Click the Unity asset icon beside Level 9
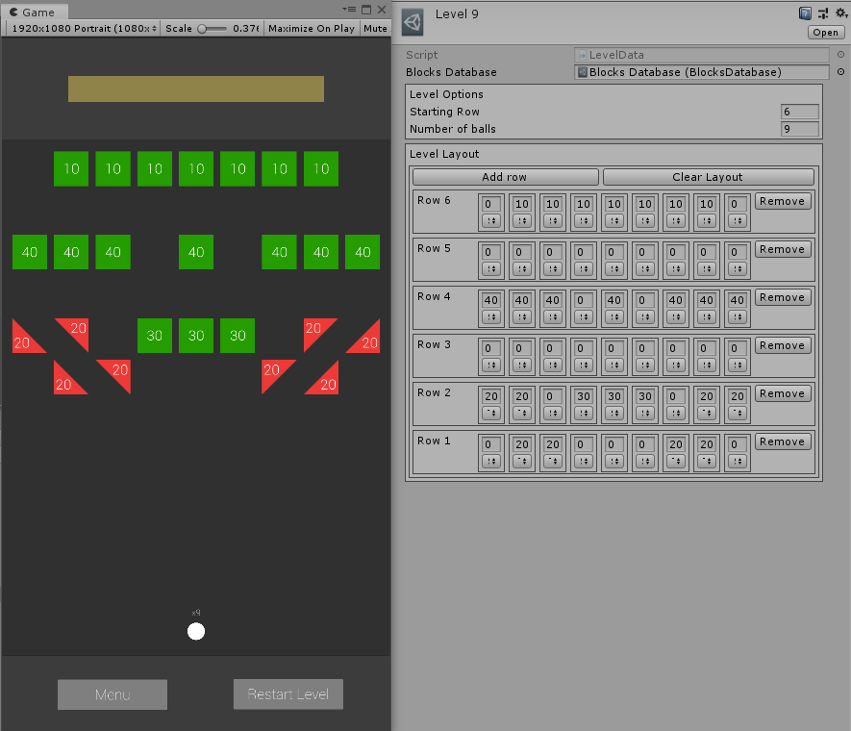Viewport: 851px width, 731px height. 415,21
